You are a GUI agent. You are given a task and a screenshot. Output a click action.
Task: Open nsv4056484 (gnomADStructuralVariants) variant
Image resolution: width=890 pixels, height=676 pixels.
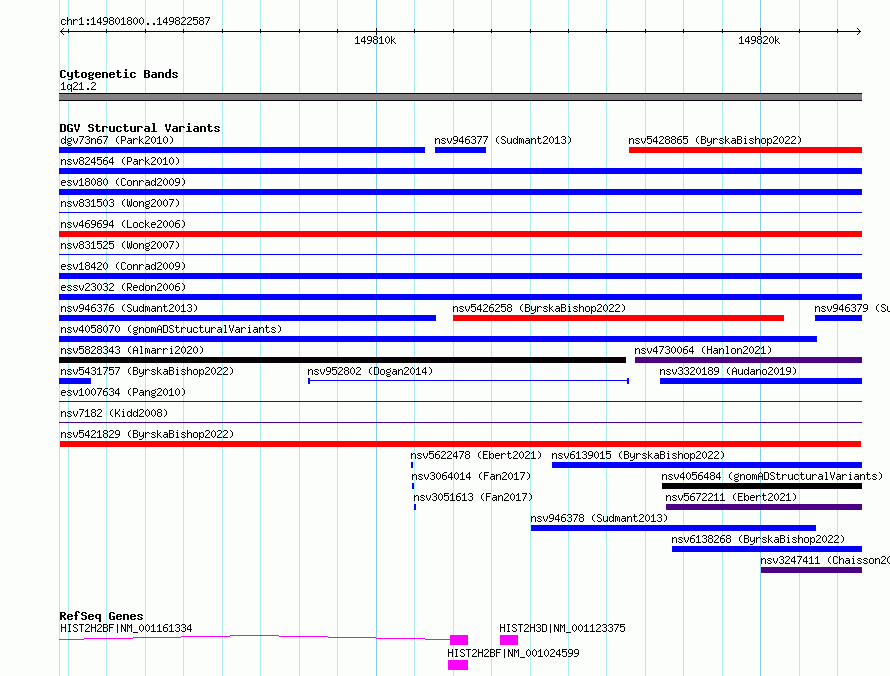(762, 486)
